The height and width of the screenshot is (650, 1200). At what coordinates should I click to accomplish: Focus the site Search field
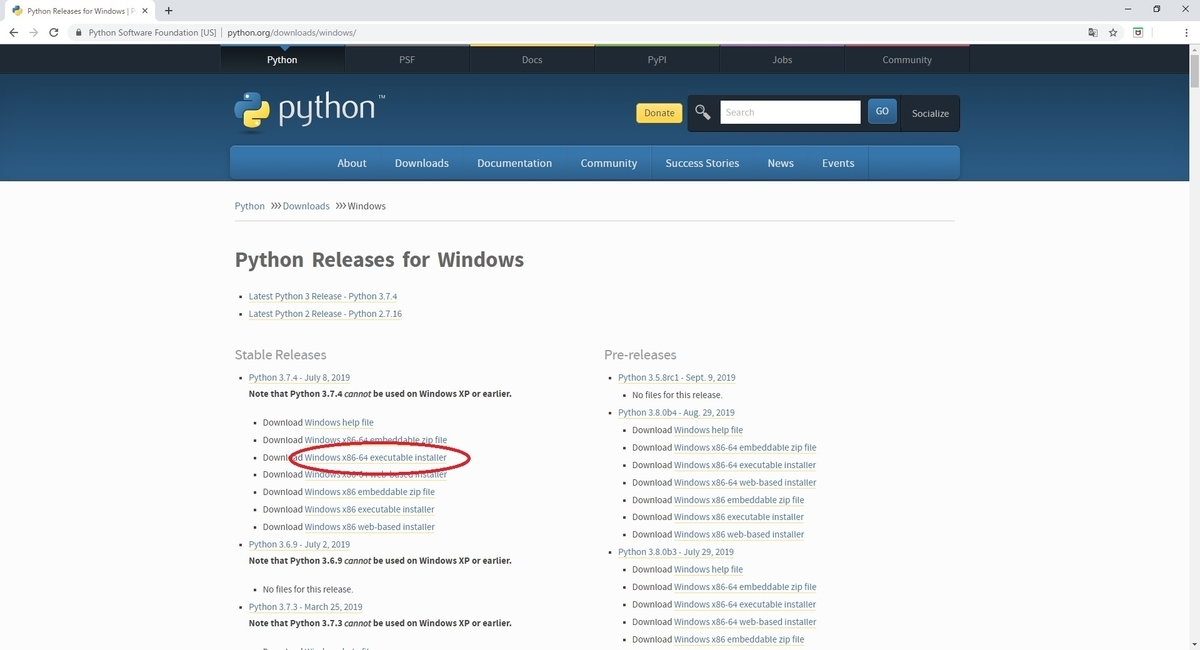pos(790,112)
